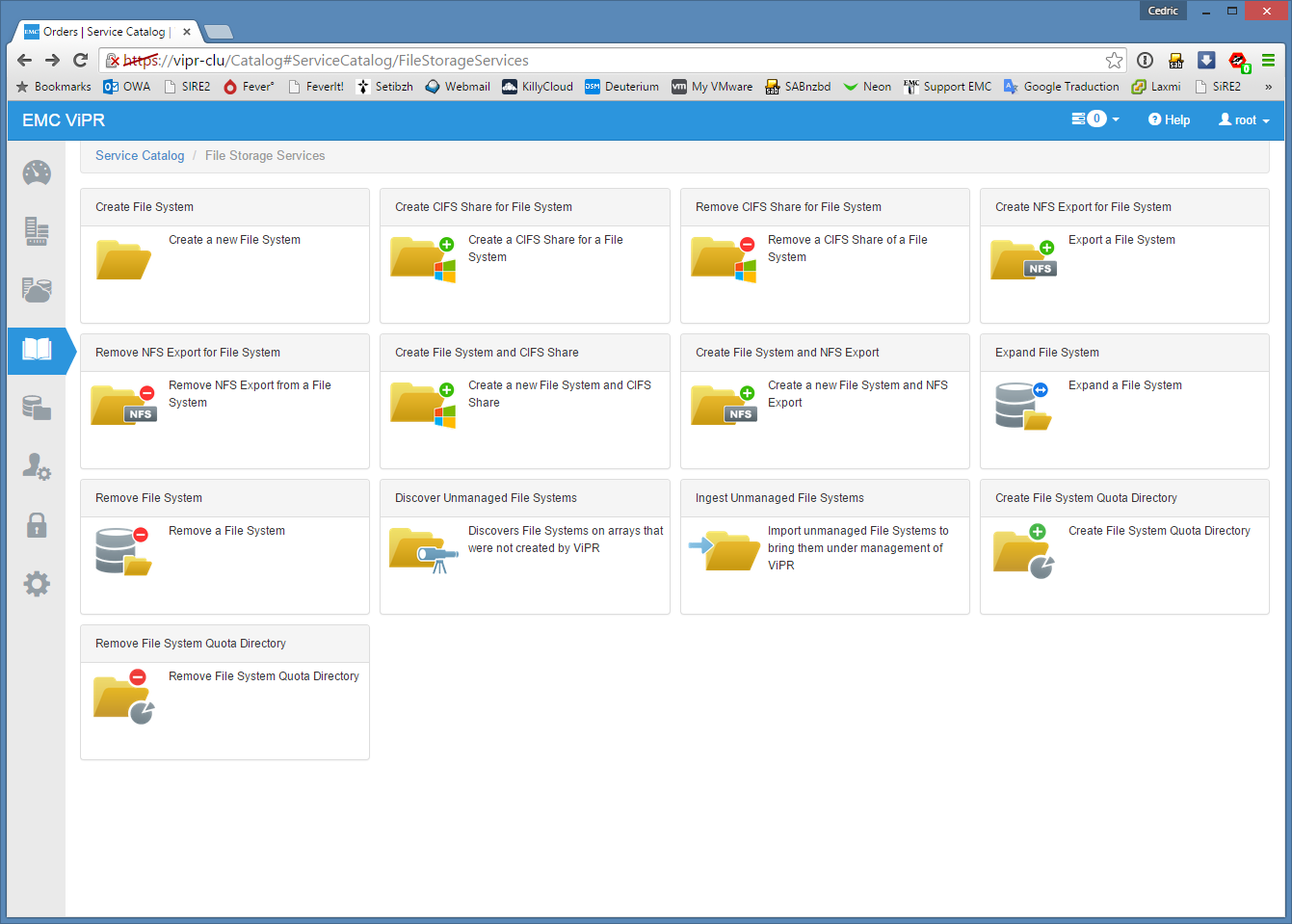Click the Help link in header
Image resolution: width=1292 pixels, height=924 pixels.
point(1169,120)
